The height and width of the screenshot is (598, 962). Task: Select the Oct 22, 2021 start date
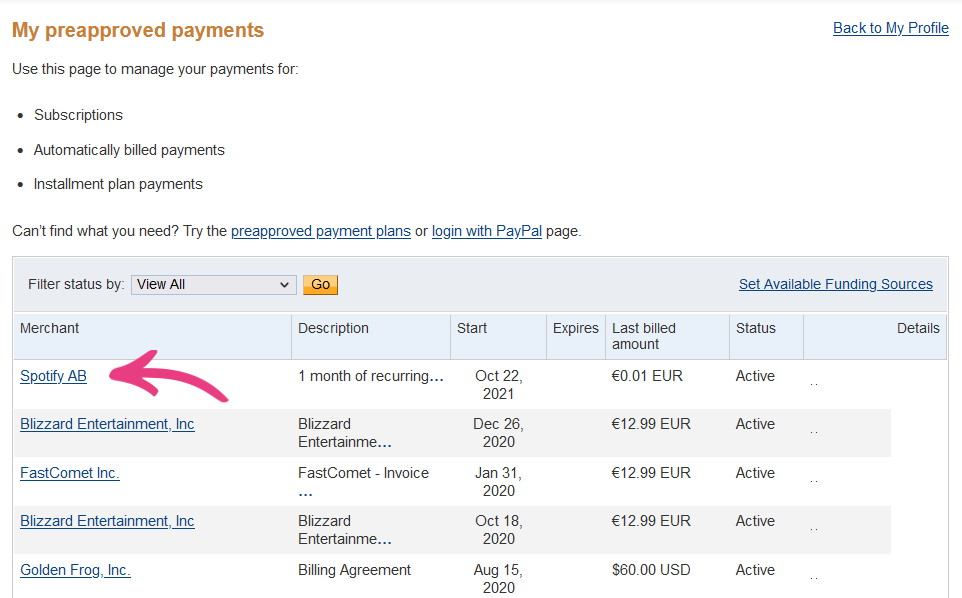tap(499, 385)
